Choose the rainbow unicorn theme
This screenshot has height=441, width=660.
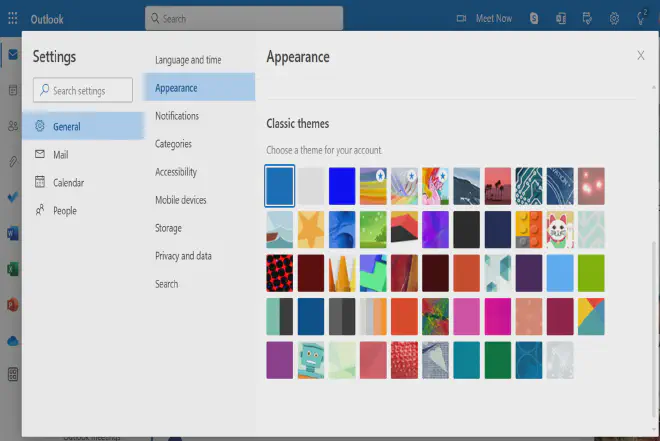click(435, 186)
